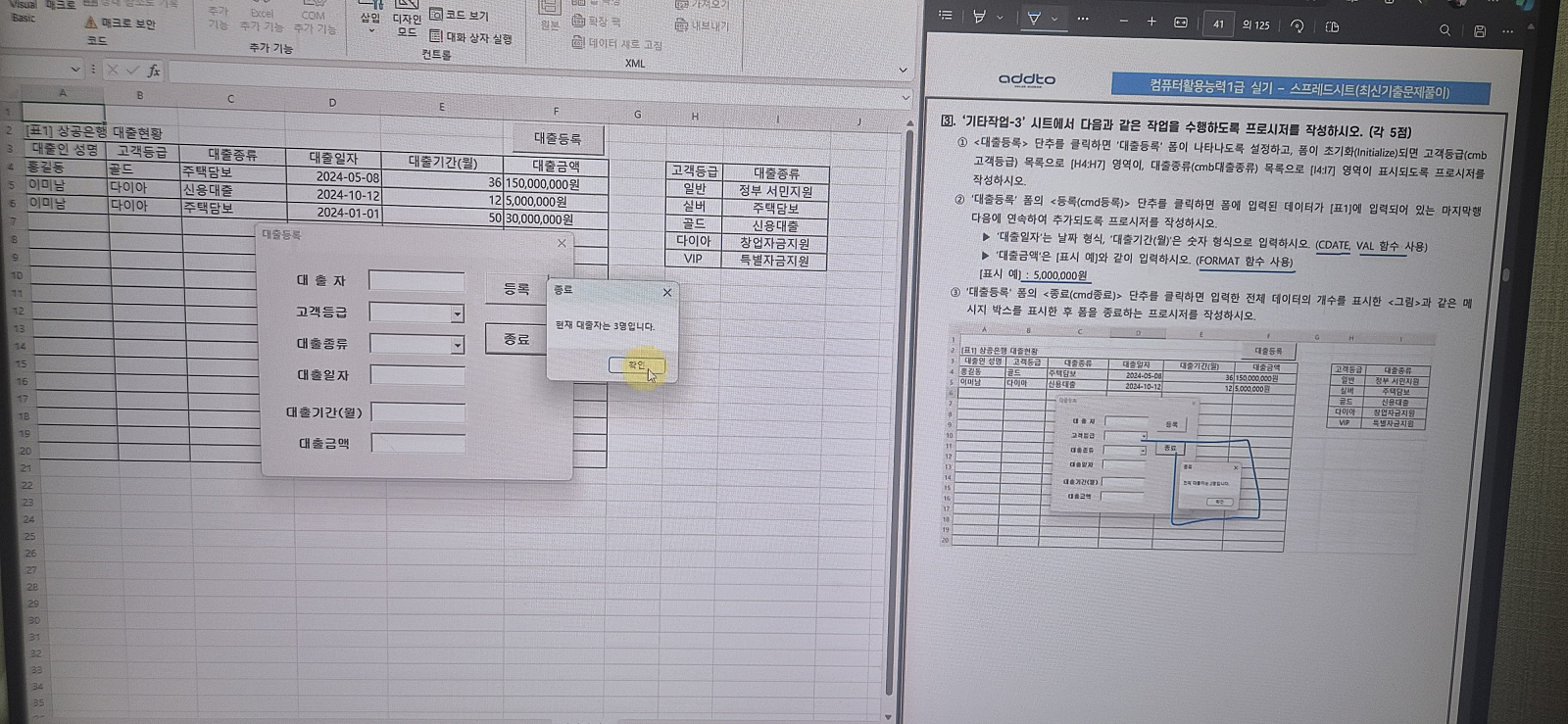Confirm formula entry with the check icon
1568x724 pixels.
[132, 70]
